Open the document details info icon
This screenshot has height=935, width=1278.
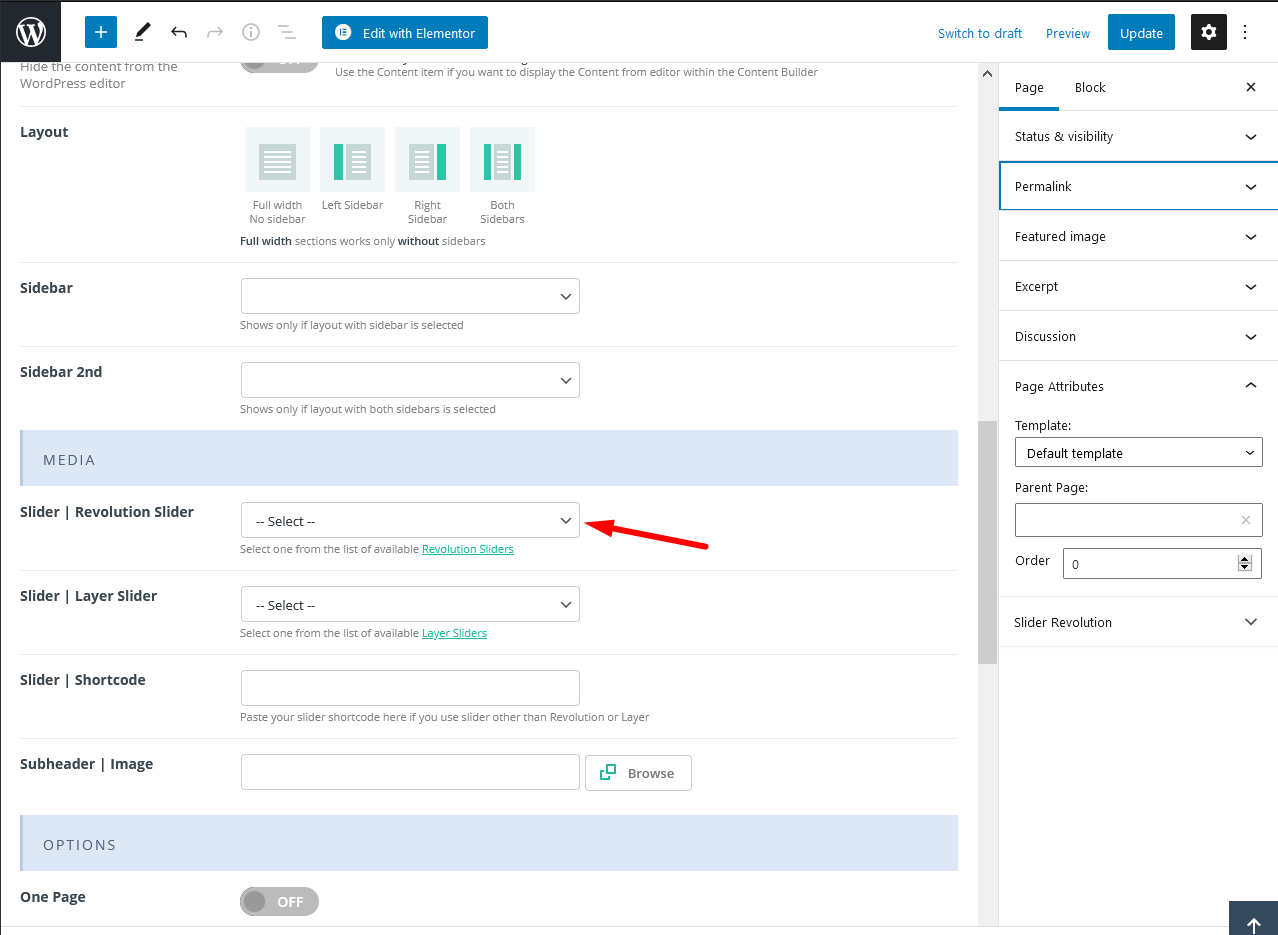(x=251, y=32)
